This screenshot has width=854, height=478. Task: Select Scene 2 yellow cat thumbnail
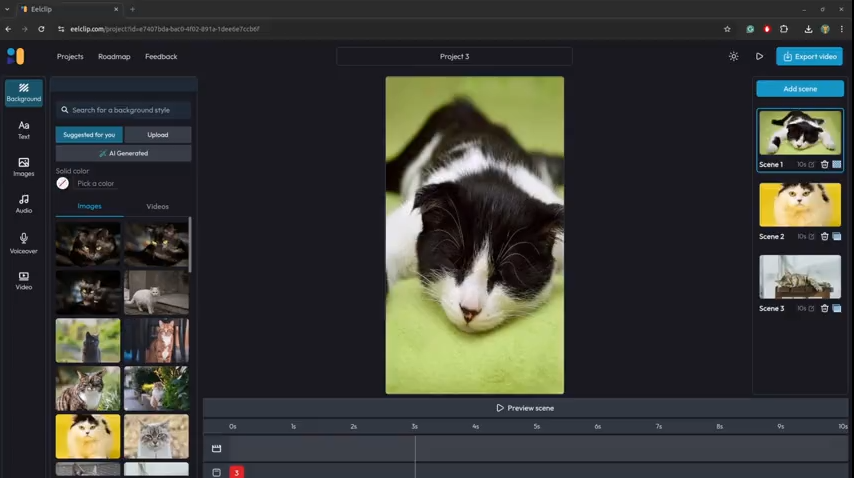tap(800, 205)
